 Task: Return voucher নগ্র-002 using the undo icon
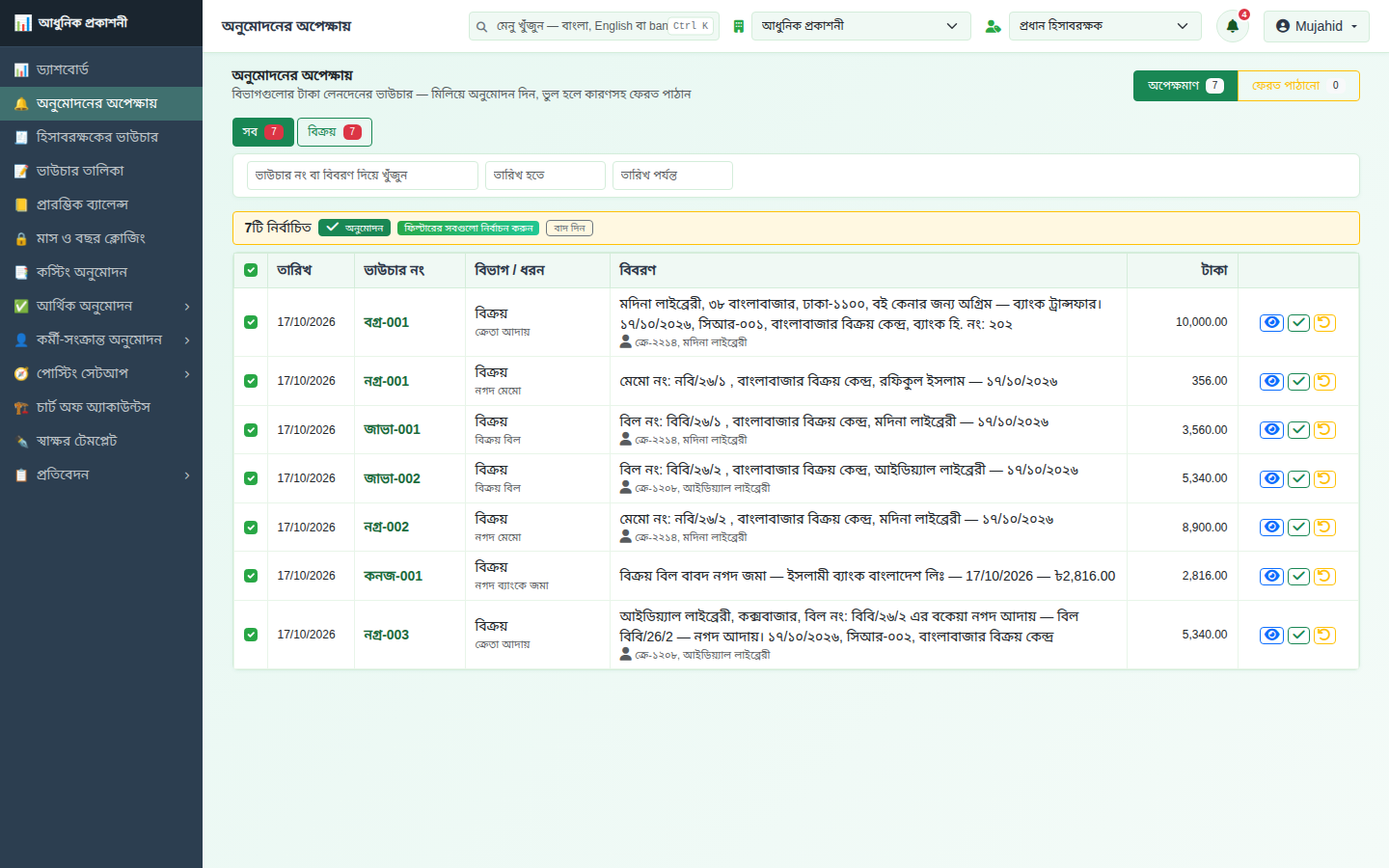[1325, 527]
